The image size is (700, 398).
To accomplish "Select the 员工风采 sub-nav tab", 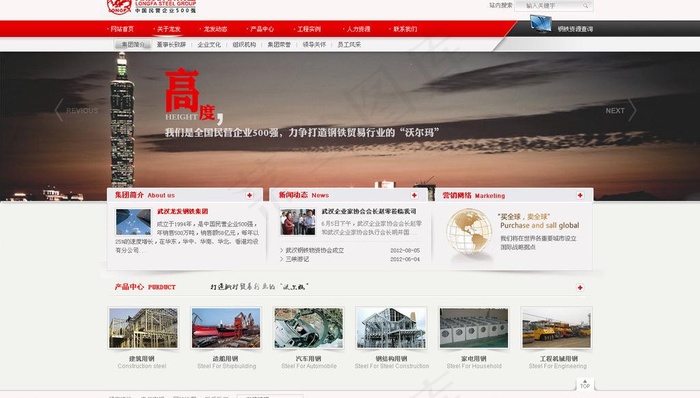I will click(349, 45).
